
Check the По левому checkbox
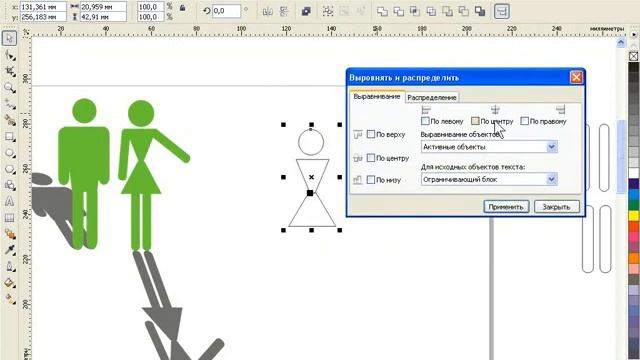click(x=425, y=121)
